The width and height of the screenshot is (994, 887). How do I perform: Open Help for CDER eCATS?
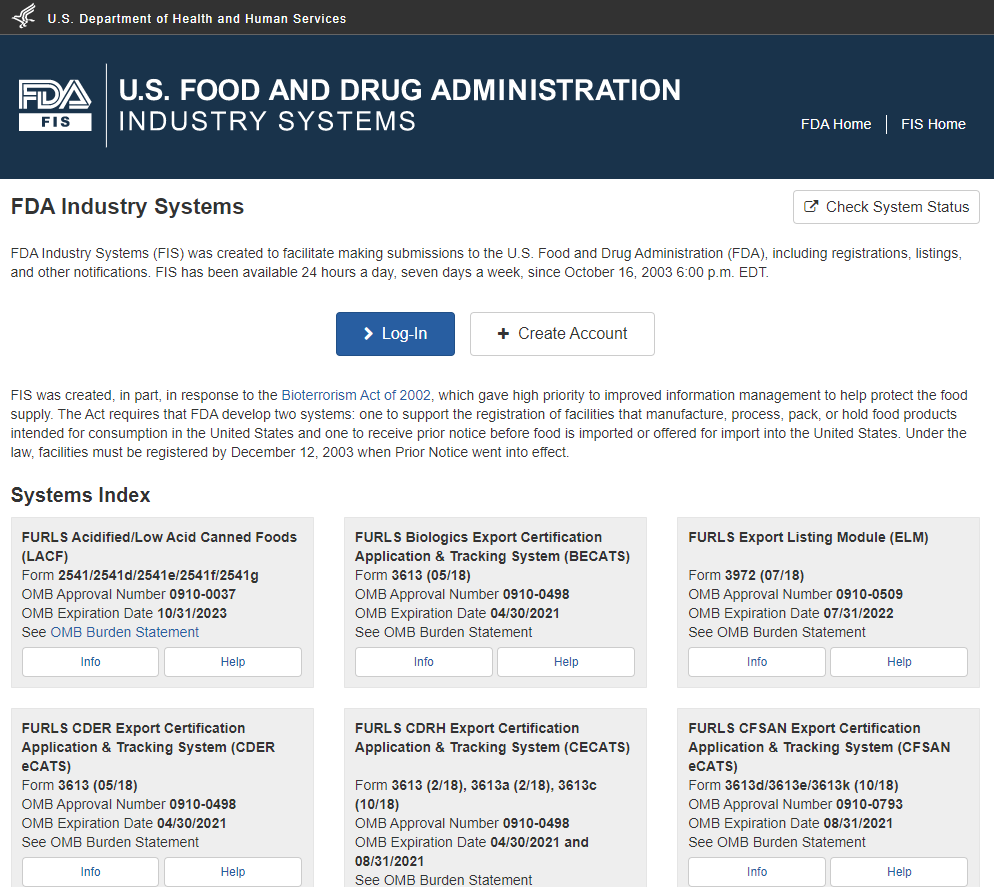(x=233, y=872)
